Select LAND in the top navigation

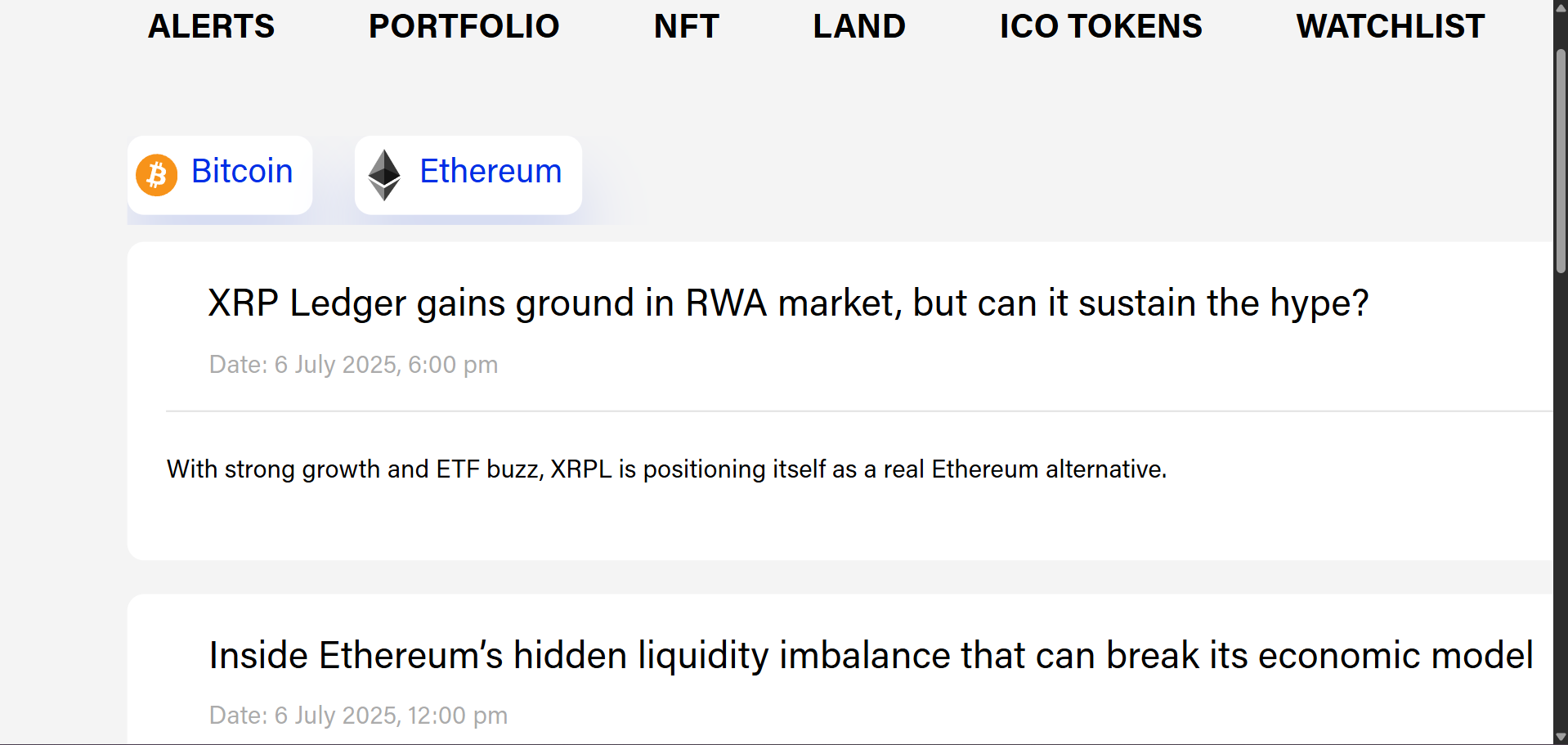coord(858,26)
